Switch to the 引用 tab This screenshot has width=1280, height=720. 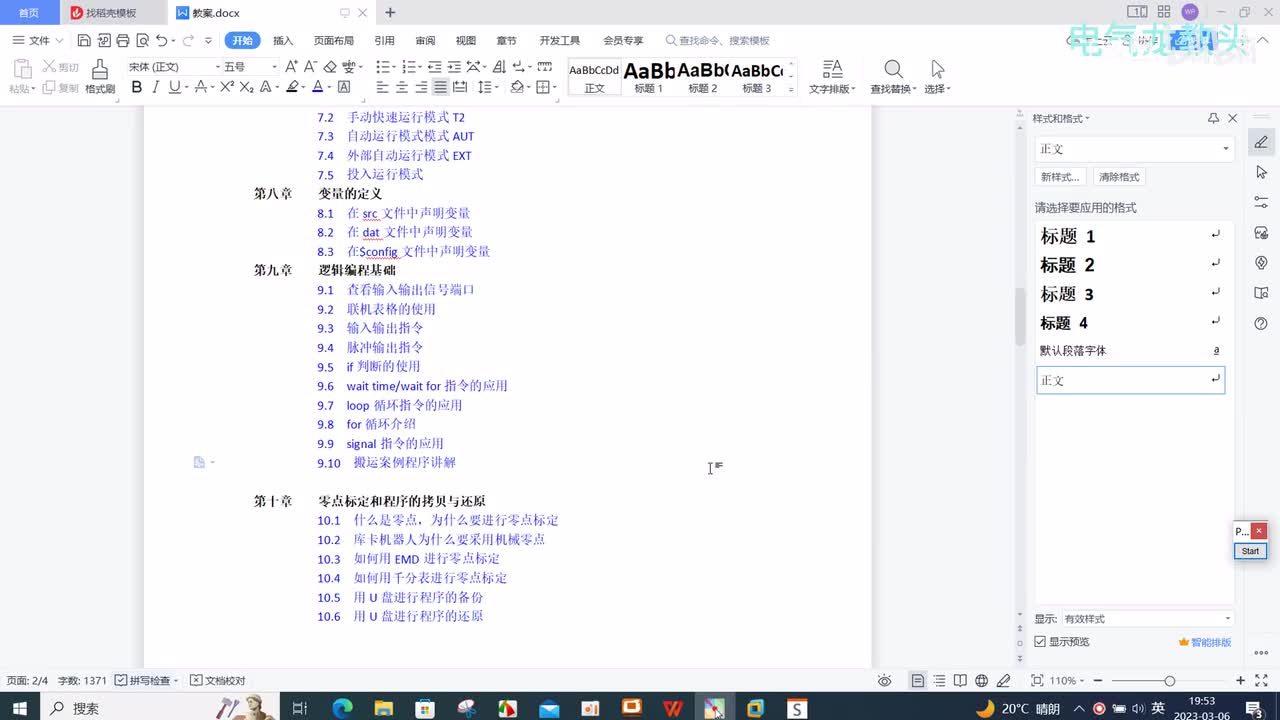[384, 41]
